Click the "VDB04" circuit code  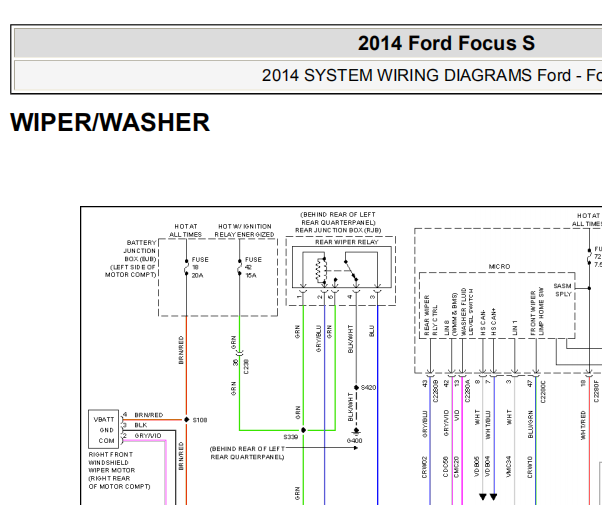pos(488,467)
